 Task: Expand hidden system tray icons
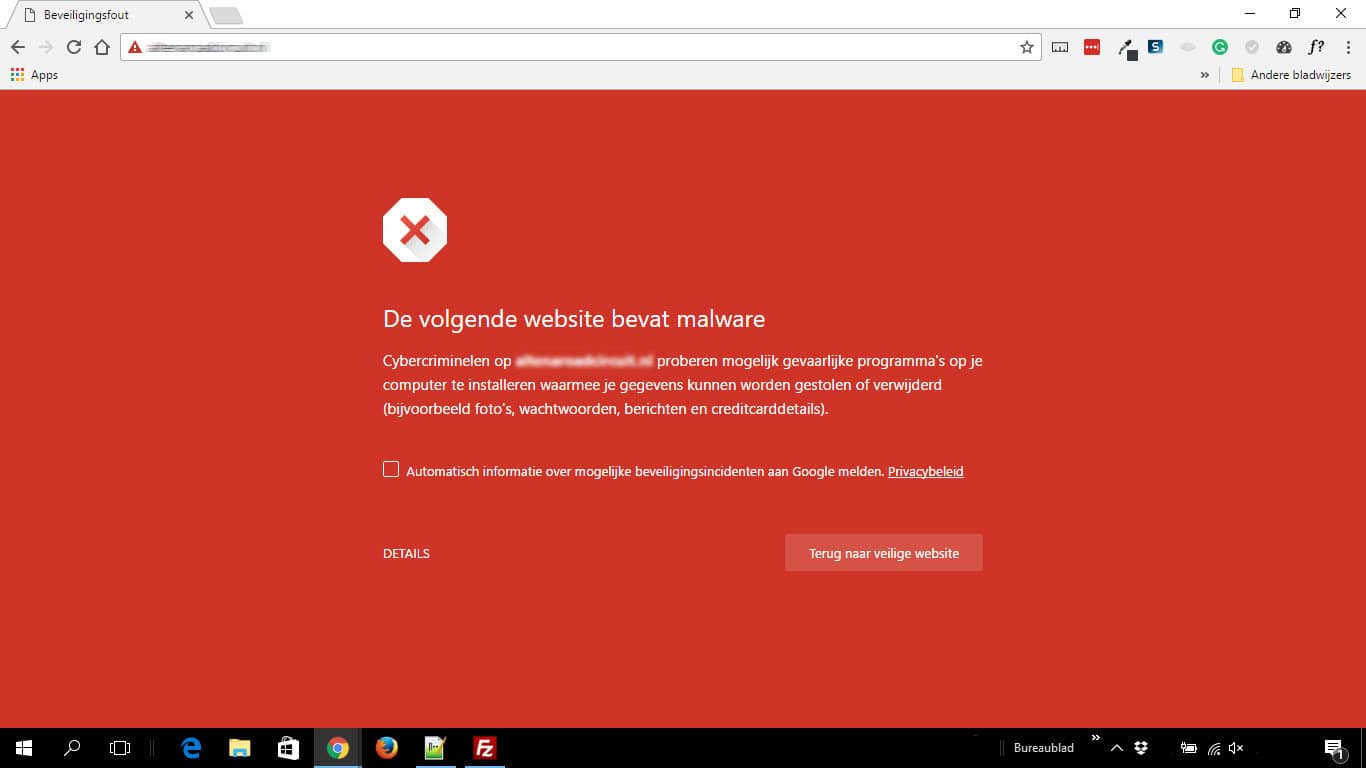[1117, 748]
